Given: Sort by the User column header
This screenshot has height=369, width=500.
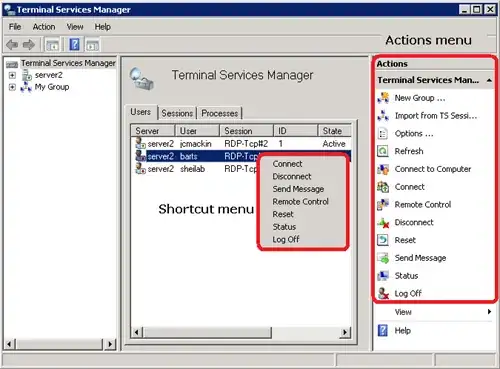Looking at the screenshot, I should click(197, 131).
